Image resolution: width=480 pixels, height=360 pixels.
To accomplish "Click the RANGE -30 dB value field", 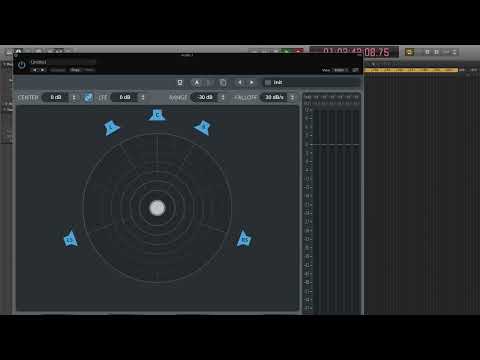I will coord(205,97).
